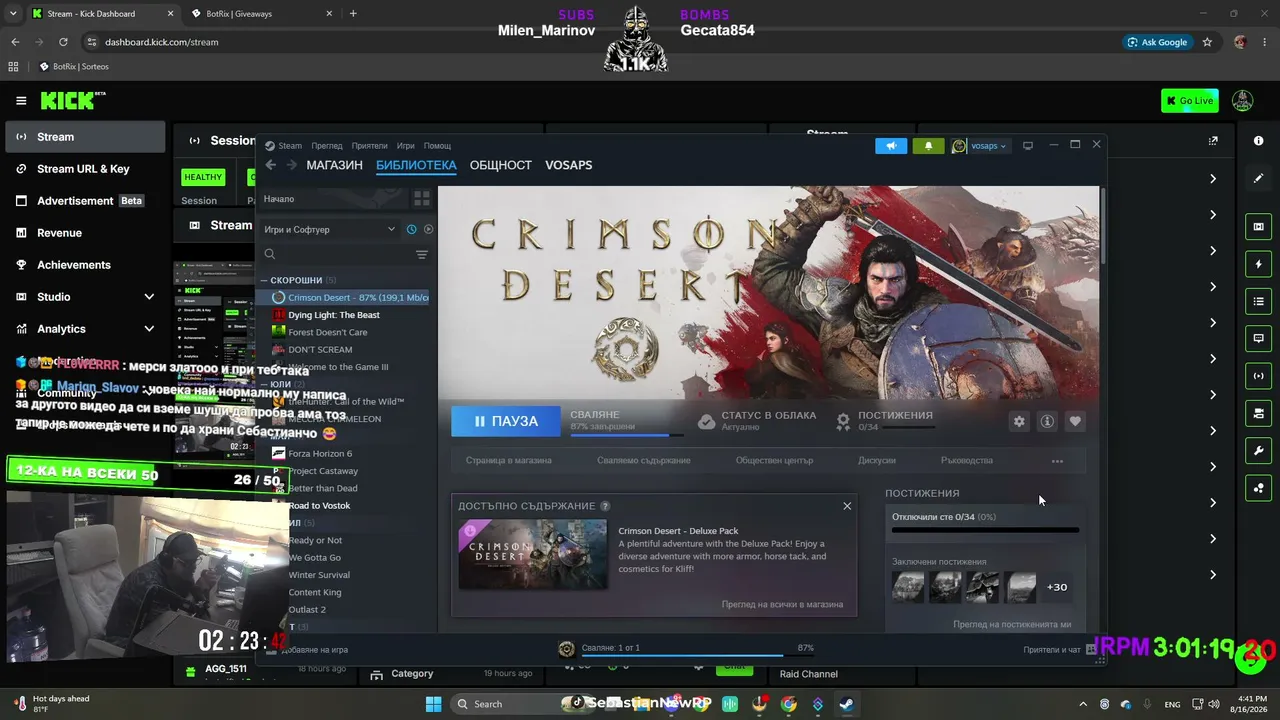Open the Games and Software filter dropdown
1280x720 pixels.
tap(330, 229)
